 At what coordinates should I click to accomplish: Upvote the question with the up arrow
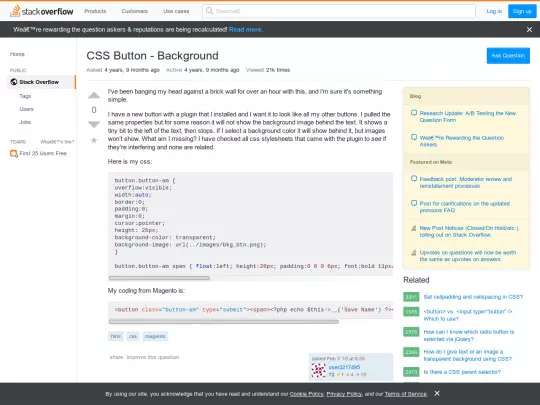[x=94, y=95]
